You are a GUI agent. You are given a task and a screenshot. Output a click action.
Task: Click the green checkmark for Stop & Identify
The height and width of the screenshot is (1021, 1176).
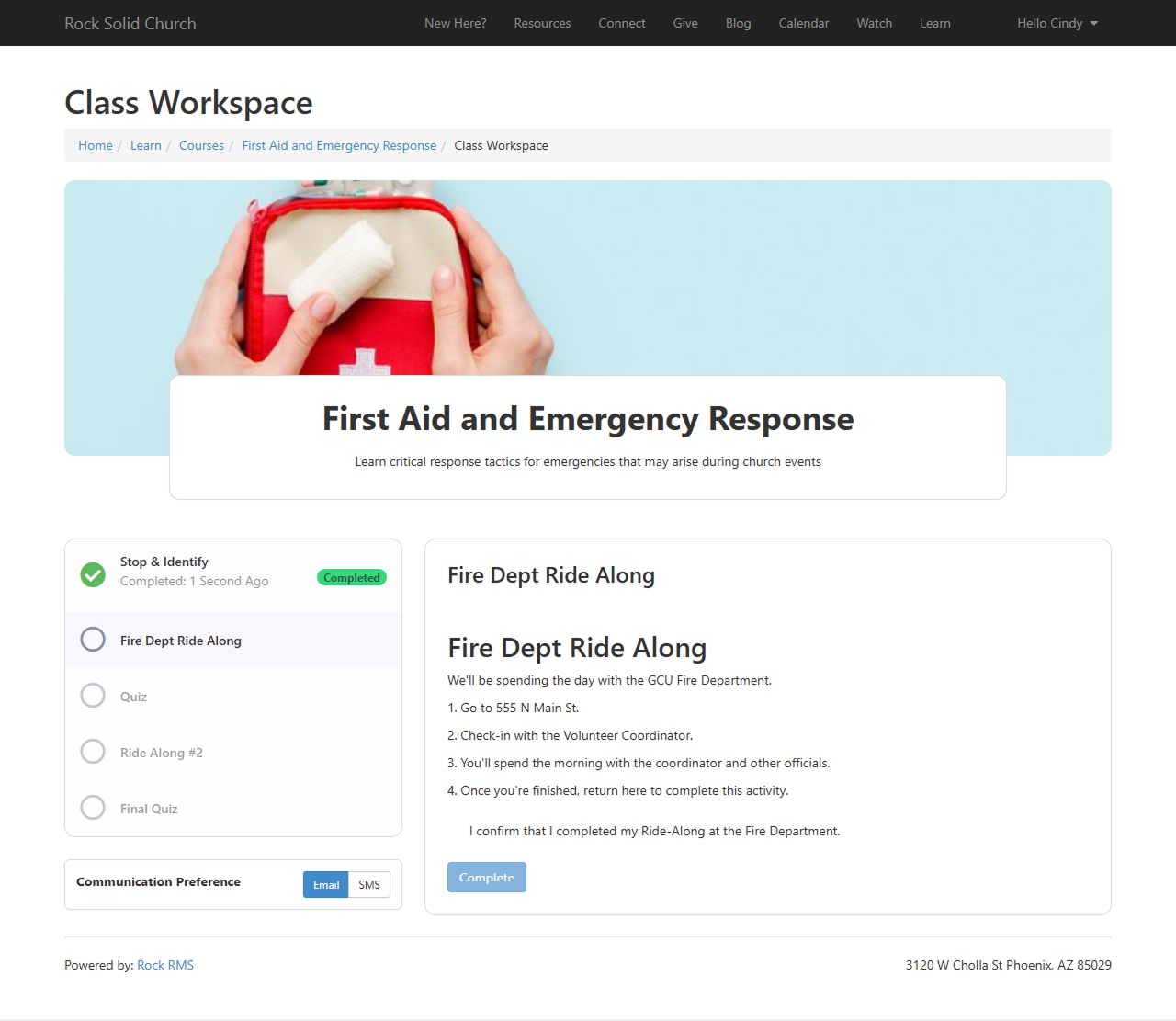[93, 574]
